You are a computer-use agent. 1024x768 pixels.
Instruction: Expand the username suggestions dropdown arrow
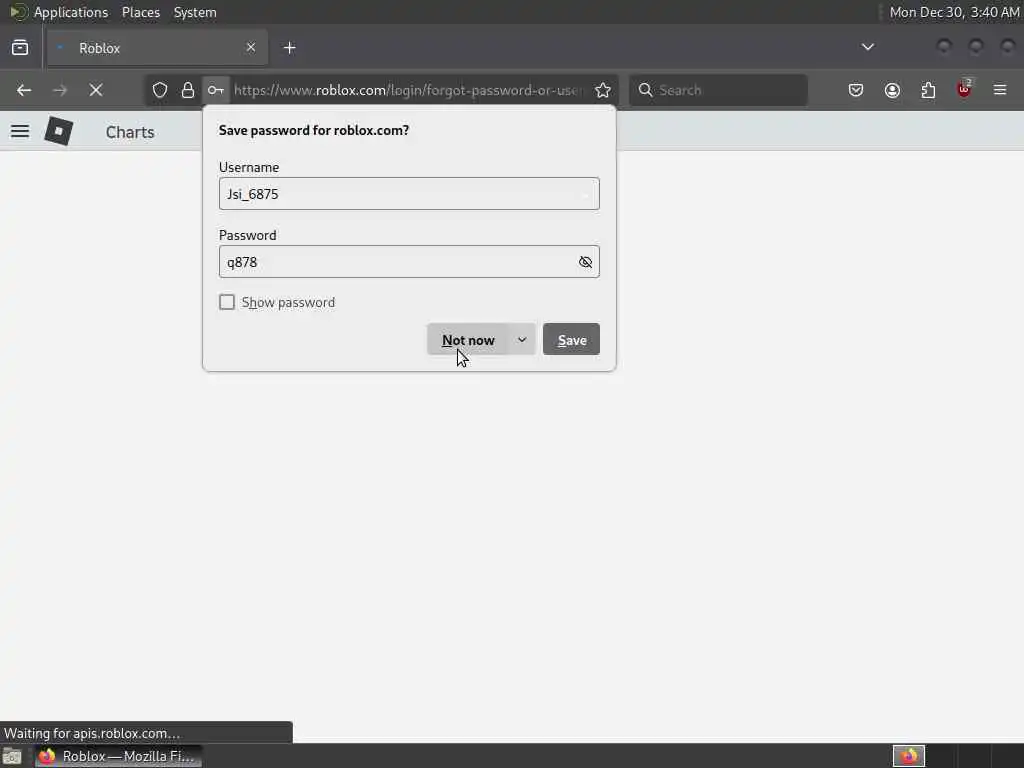(x=585, y=194)
